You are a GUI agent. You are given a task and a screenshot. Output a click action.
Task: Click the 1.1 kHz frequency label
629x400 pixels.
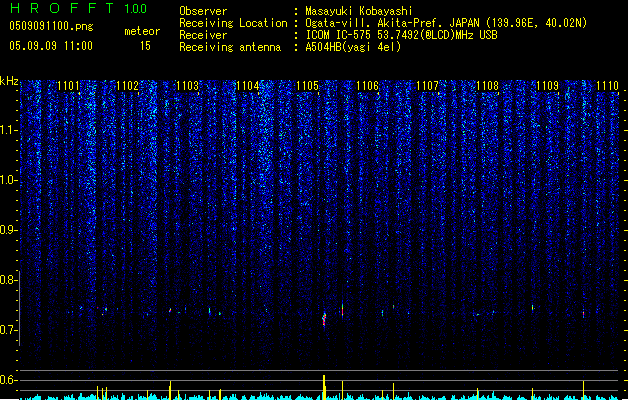(8, 130)
